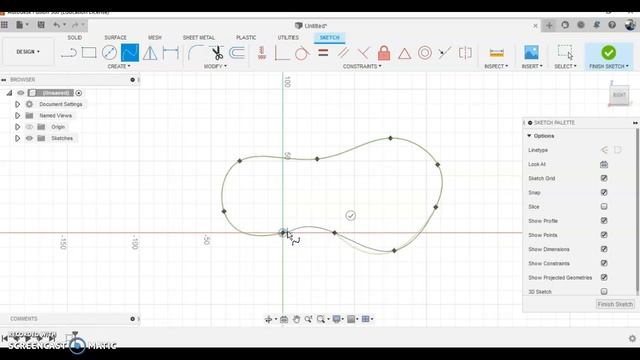This screenshot has width=640, height=360.
Task: Open the INSERT dropdown menu
Action: tap(532, 66)
